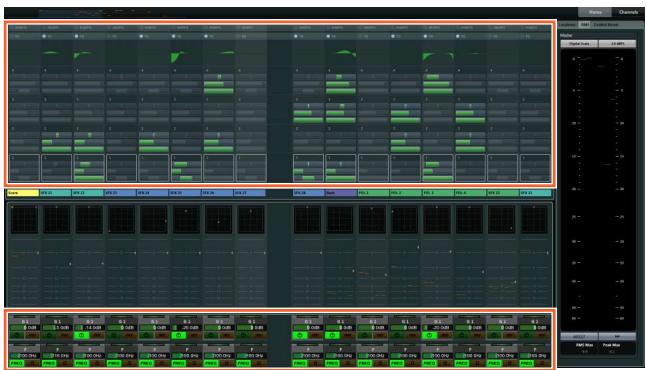The height and width of the screenshot is (370, 646).
Task: Click filter frequency value in leftmost channel strip
Action: [25, 356]
